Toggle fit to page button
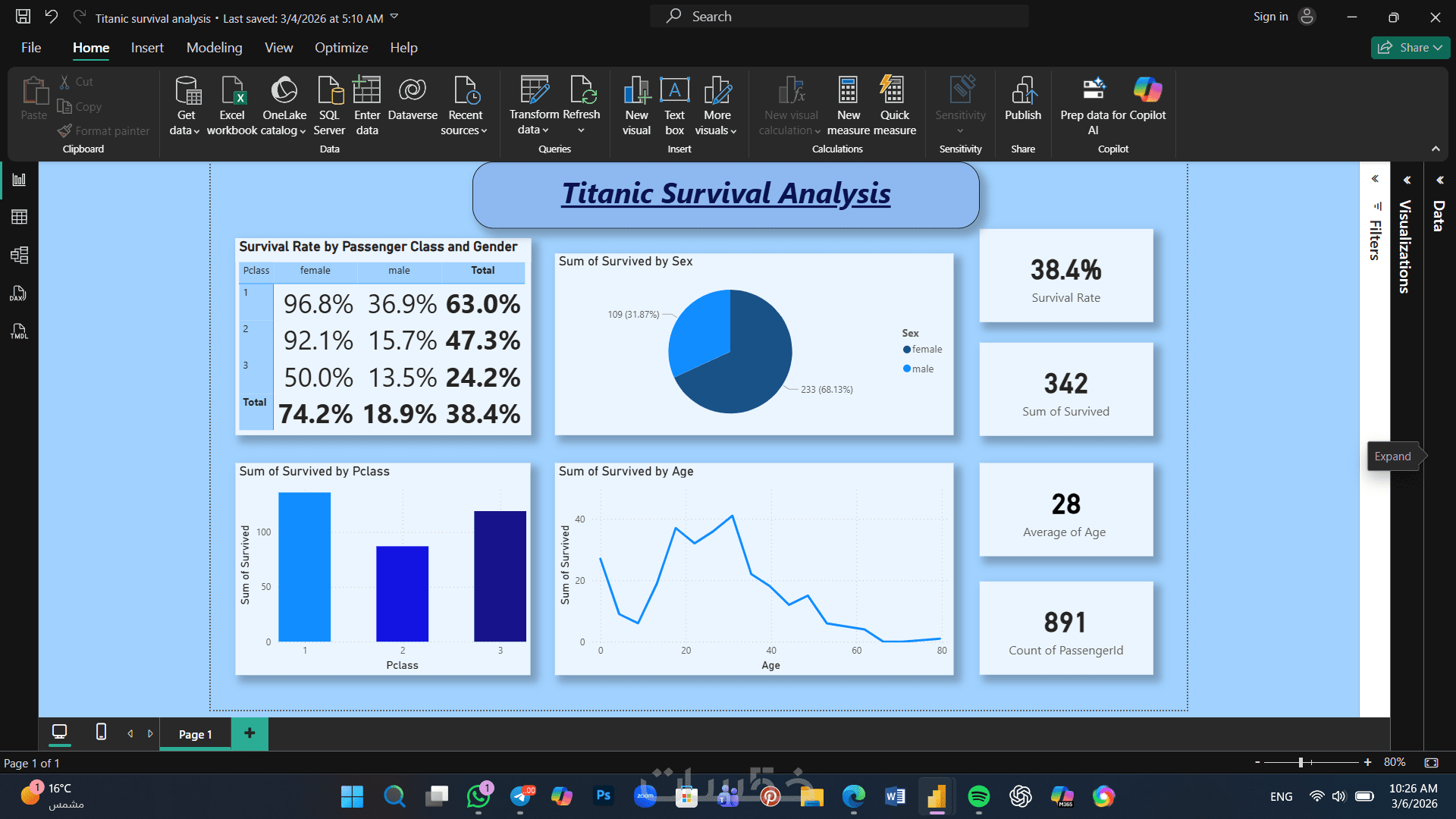The width and height of the screenshot is (1456, 819). (x=1431, y=762)
